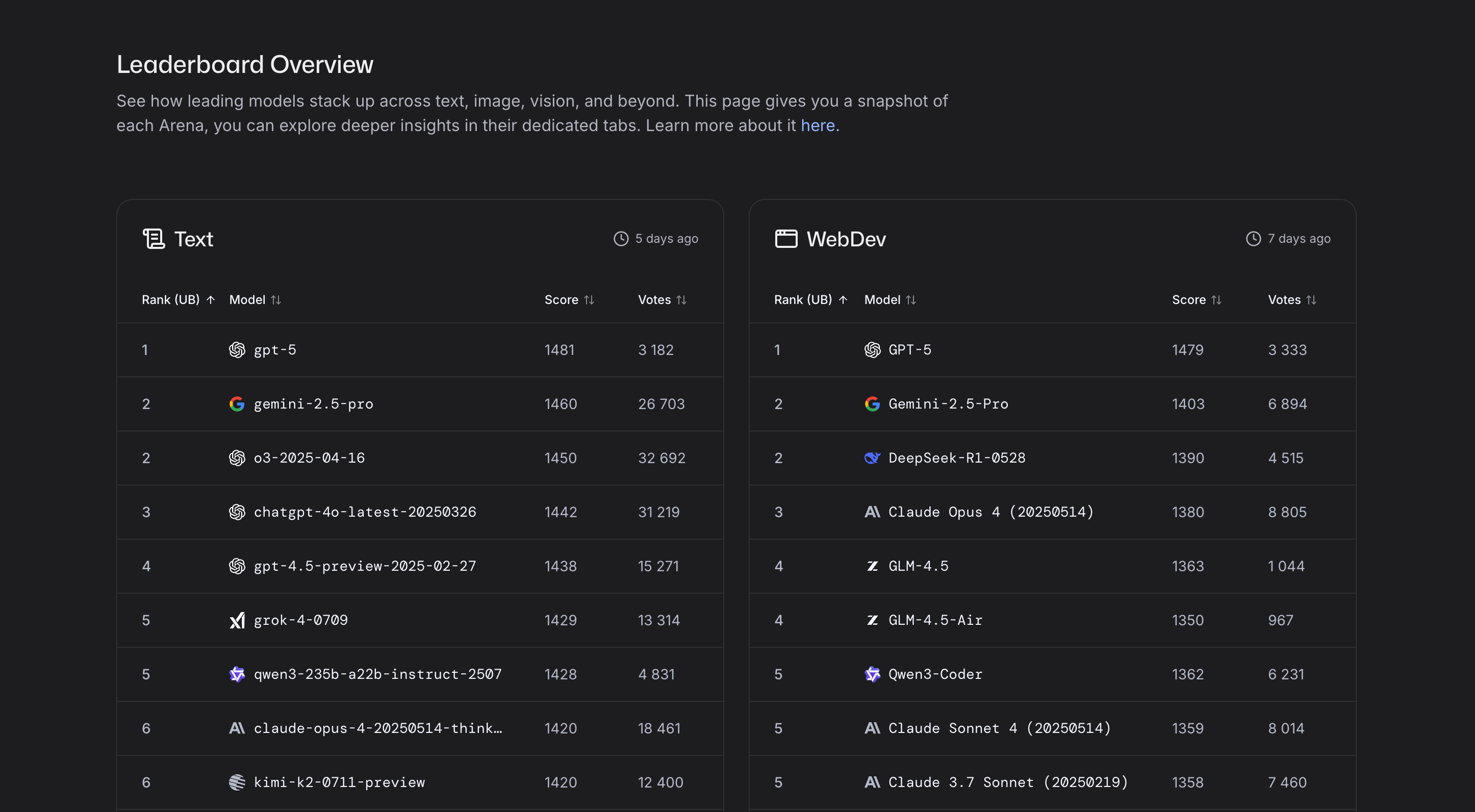Sort Text table by Model column
The width and height of the screenshot is (1475, 812).
pos(256,300)
